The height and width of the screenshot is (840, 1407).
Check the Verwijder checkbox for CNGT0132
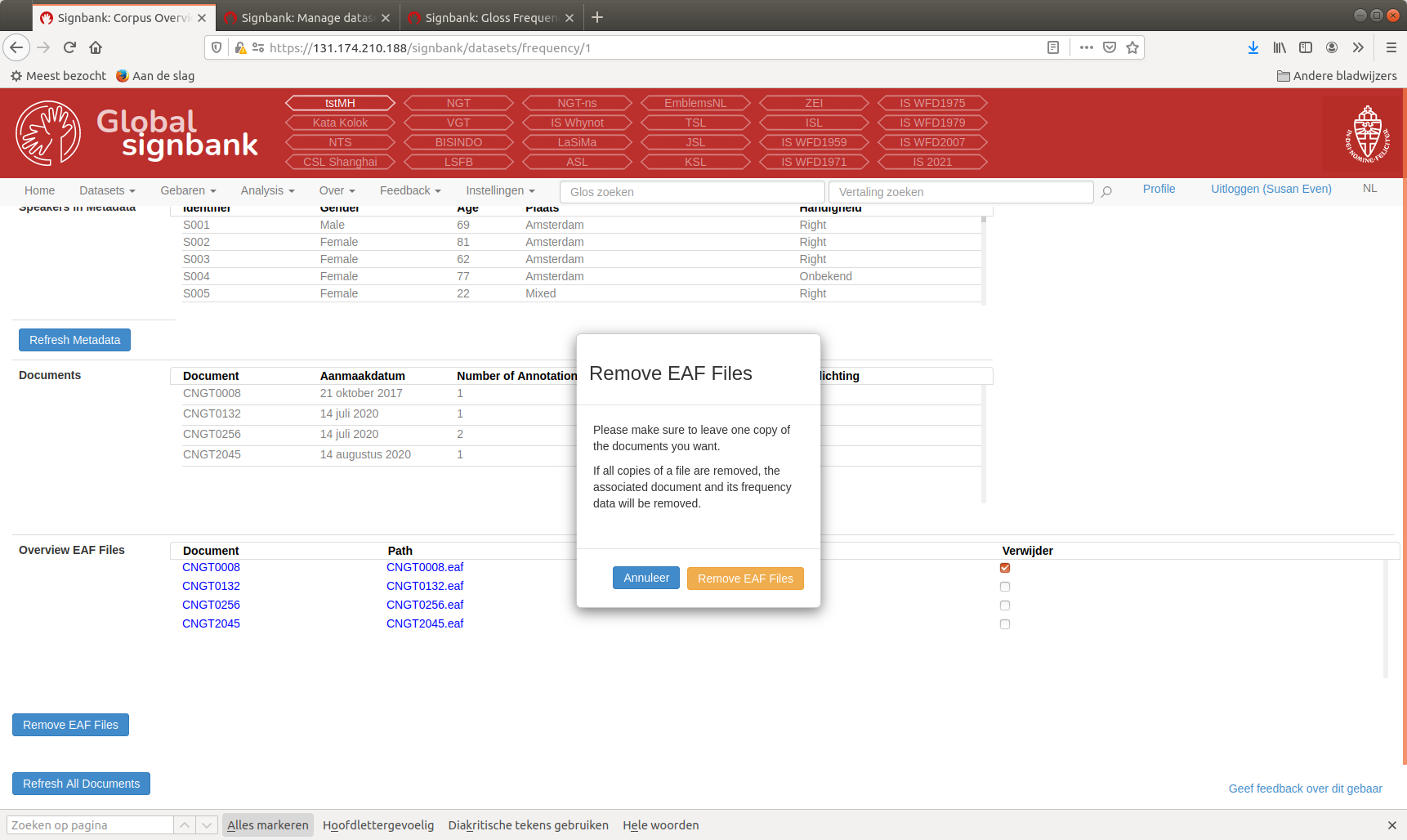point(1004,586)
